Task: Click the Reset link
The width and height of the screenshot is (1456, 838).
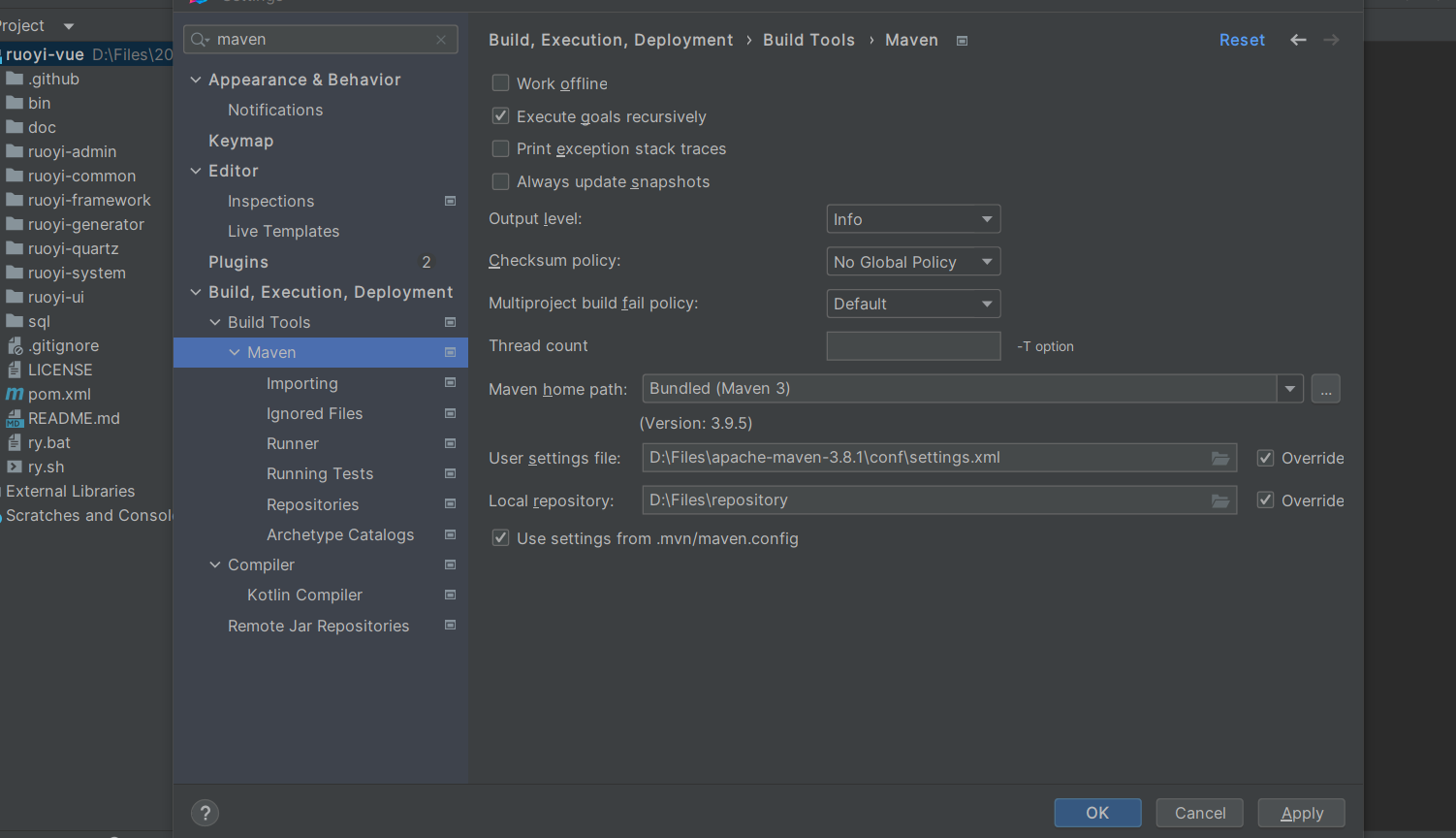Action: pos(1242,40)
